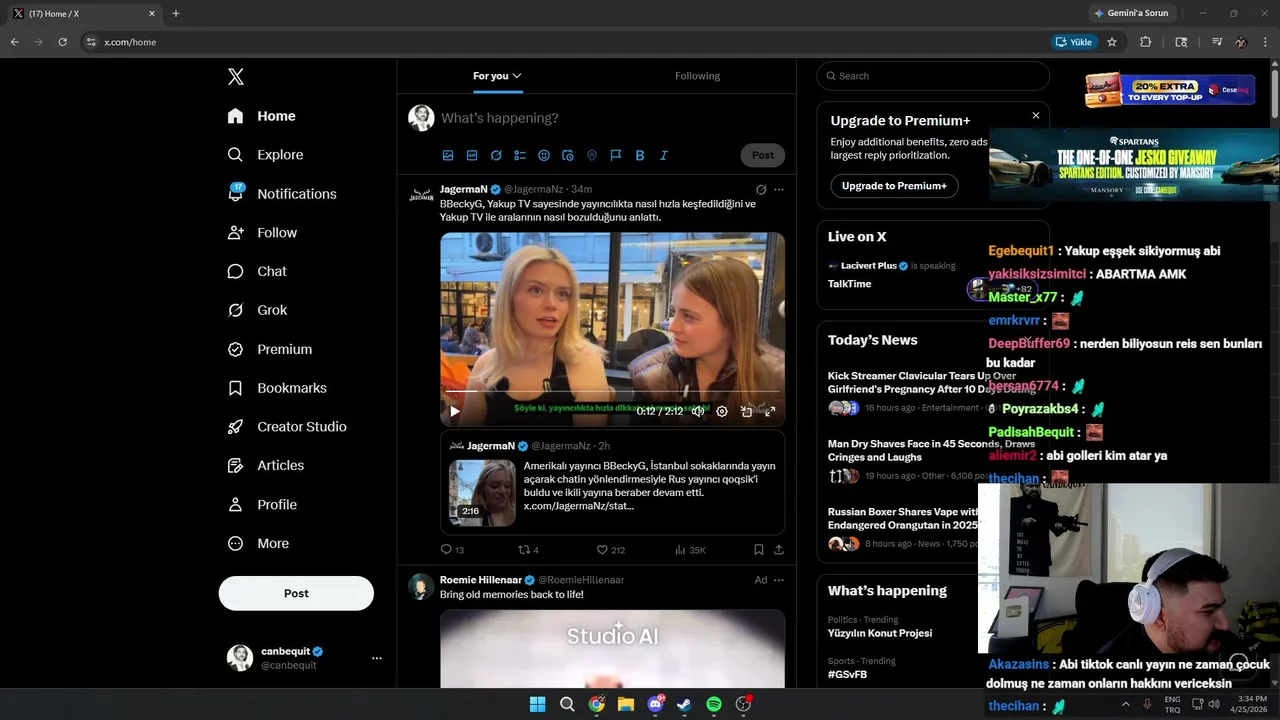Open Yüzyılın Konut Projesi trend

(880, 633)
